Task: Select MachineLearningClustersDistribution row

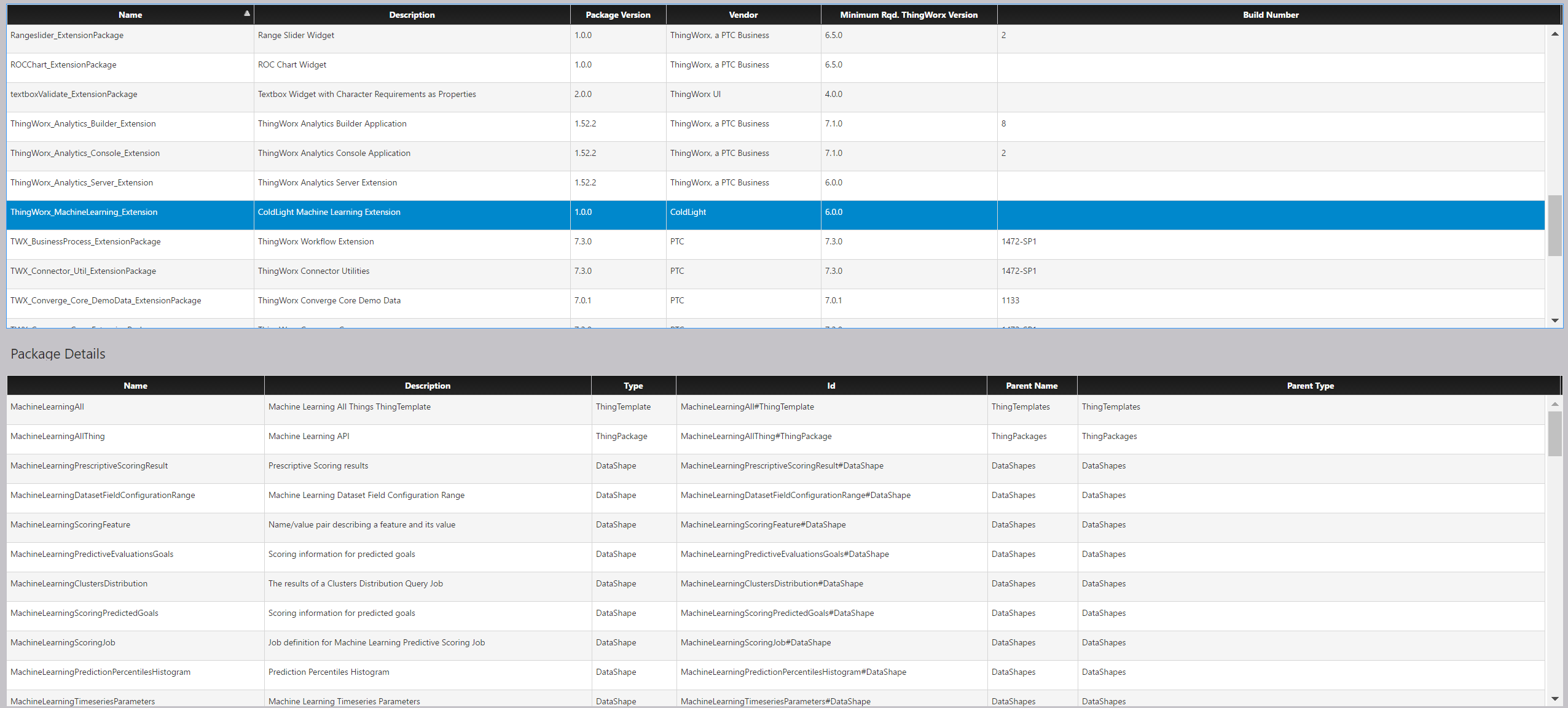Action: (775, 587)
